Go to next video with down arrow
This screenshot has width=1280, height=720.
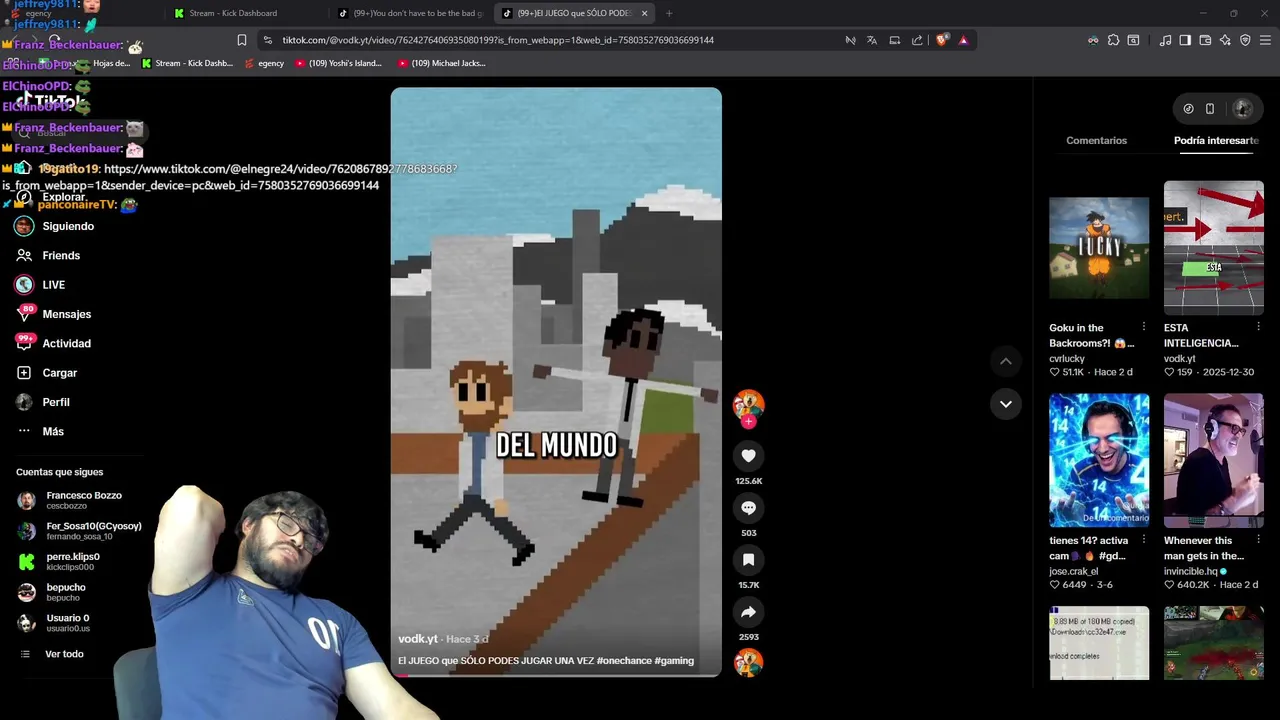(x=1006, y=404)
